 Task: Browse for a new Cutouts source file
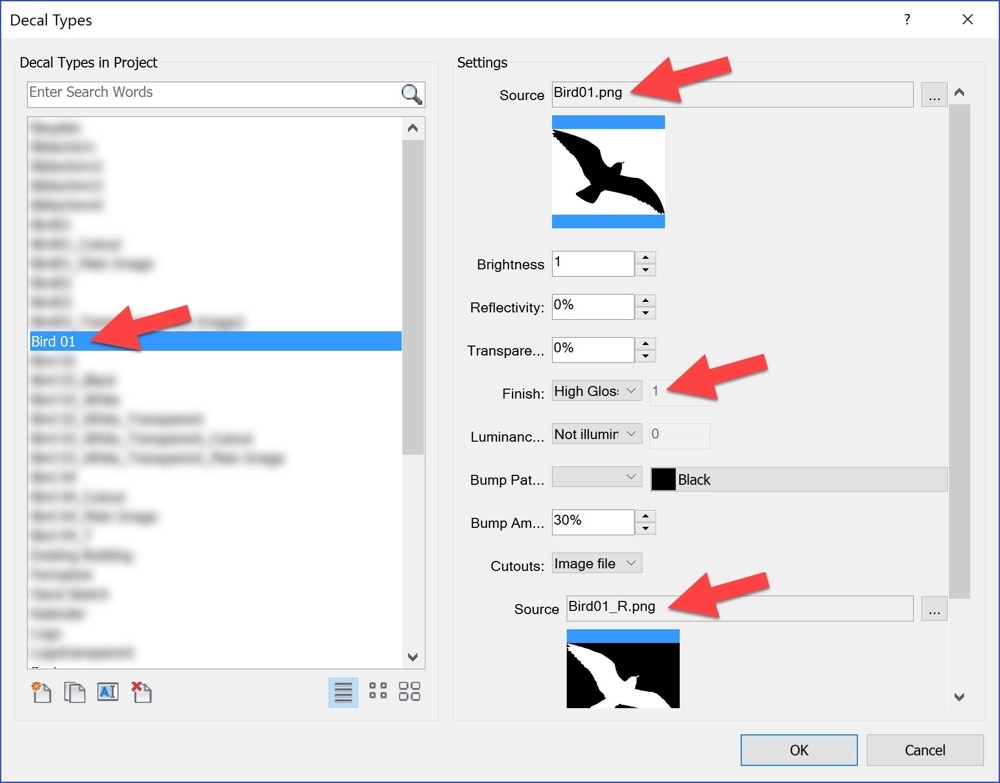(934, 608)
